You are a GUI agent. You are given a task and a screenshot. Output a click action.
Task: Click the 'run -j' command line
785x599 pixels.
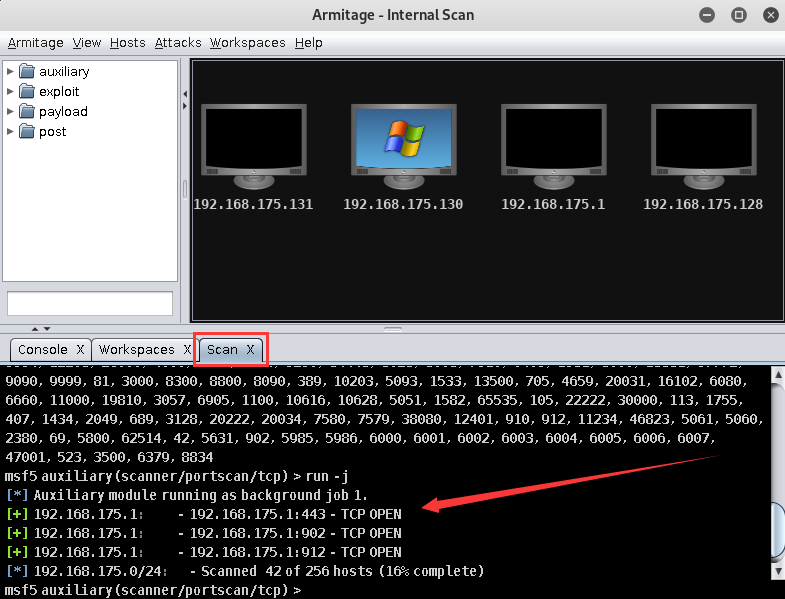(176, 476)
